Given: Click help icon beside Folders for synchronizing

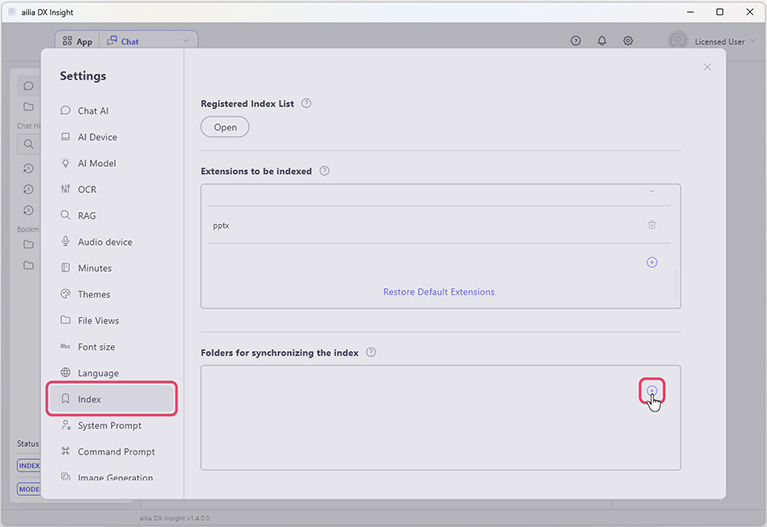Looking at the screenshot, I should tap(371, 352).
